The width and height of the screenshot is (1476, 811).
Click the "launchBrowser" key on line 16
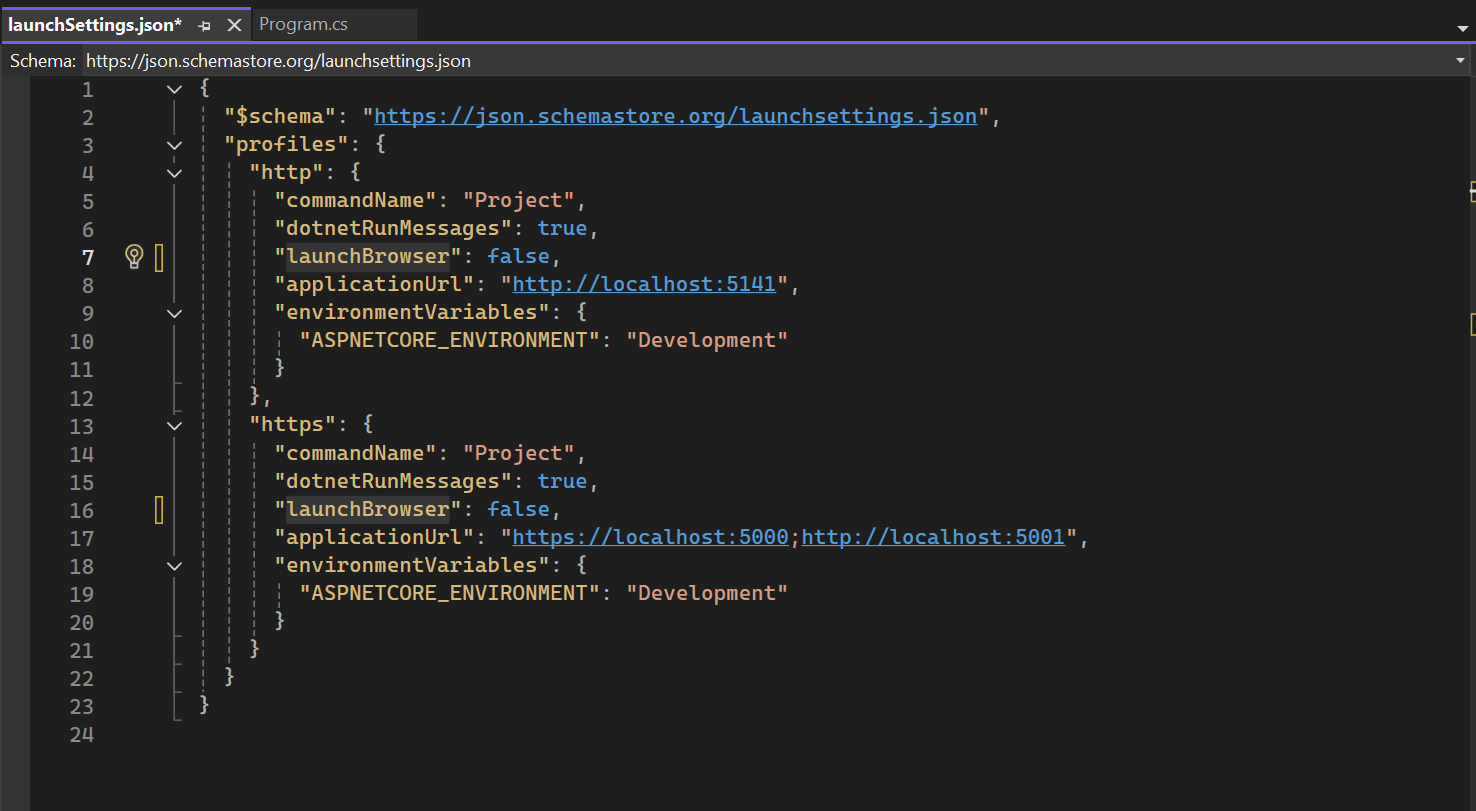point(369,509)
